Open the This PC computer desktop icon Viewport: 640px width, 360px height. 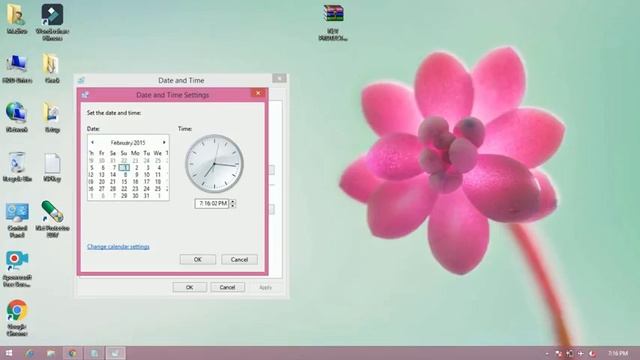pyautogui.click(x=17, y=69)
